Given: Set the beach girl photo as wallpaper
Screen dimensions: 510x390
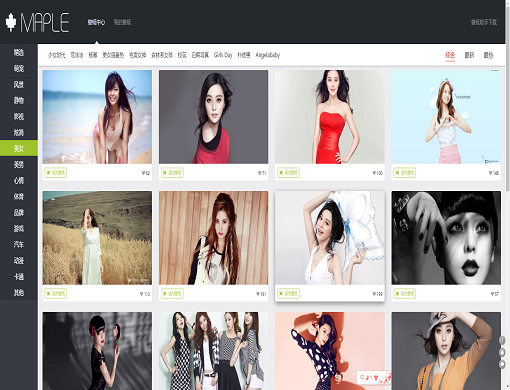Looking at the screenshot, I should click(56, 173).
